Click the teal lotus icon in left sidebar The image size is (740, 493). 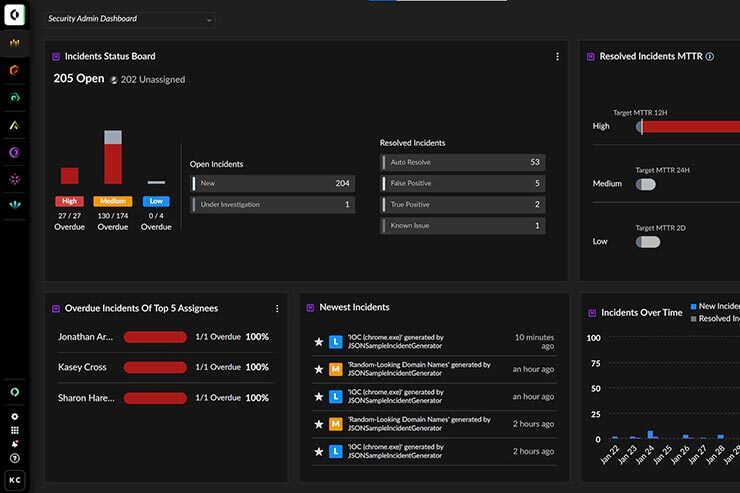(x=14, y=206)
